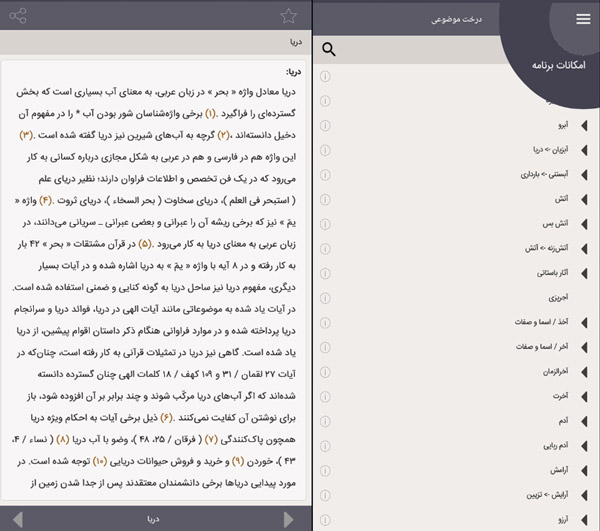
Task: Open info icon for آبستنی -> بارداری row
Action: pos(325,175)
